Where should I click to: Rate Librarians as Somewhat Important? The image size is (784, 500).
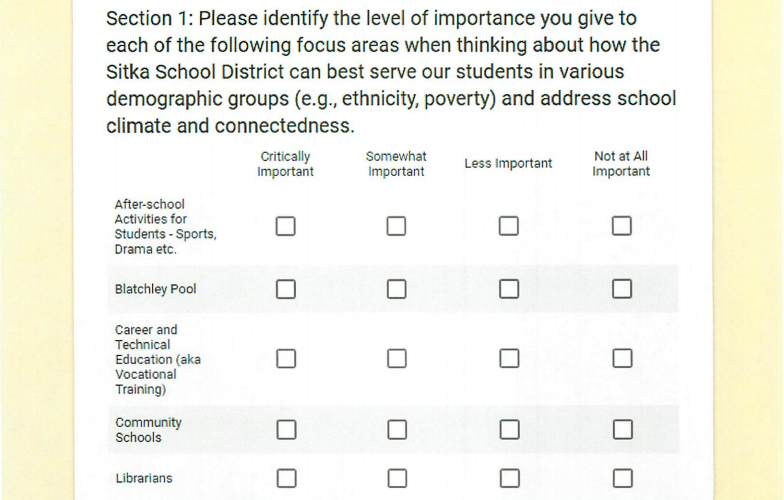coord(397,478)
